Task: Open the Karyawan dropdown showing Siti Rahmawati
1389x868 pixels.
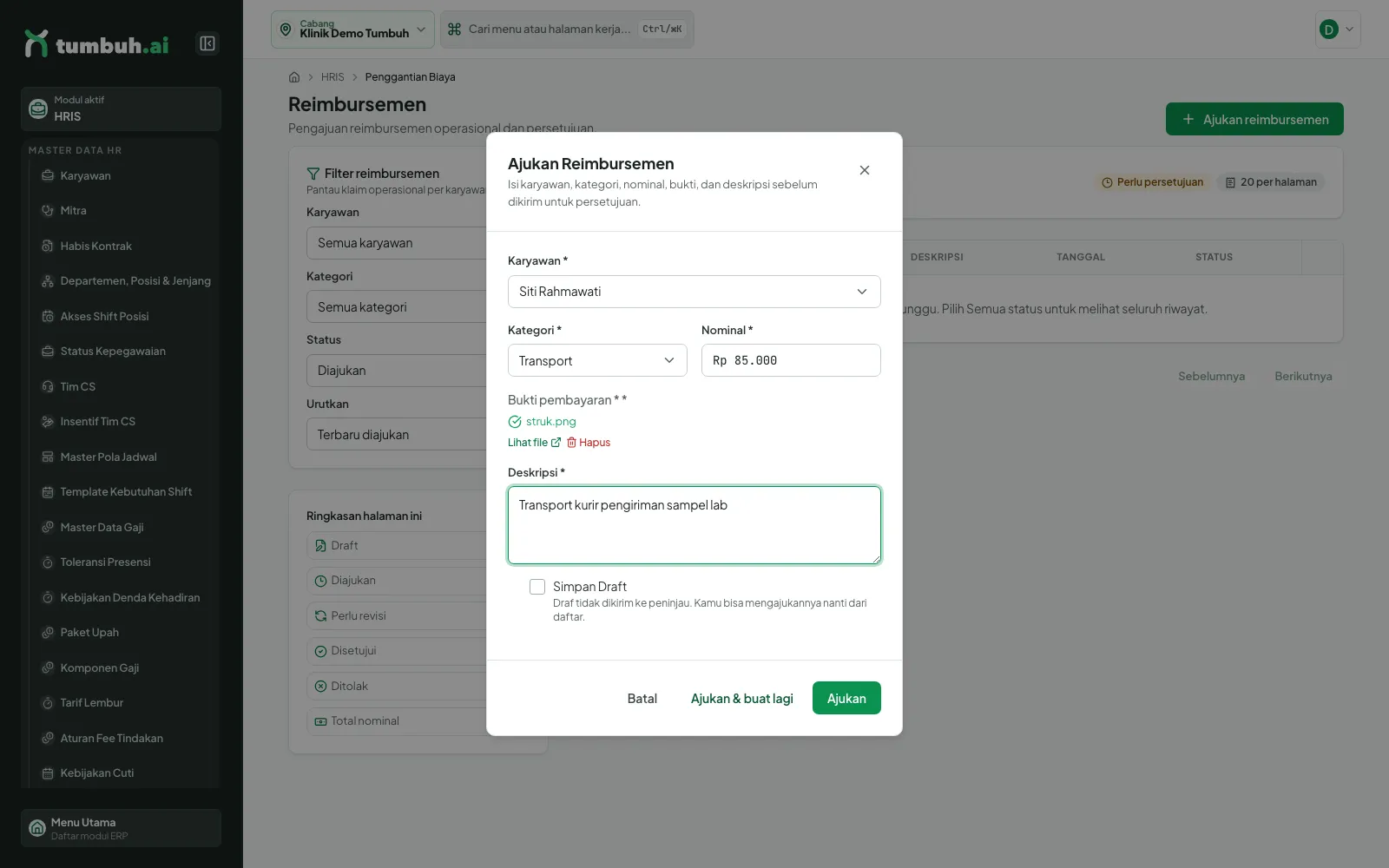Action: (x=694, y=292)
